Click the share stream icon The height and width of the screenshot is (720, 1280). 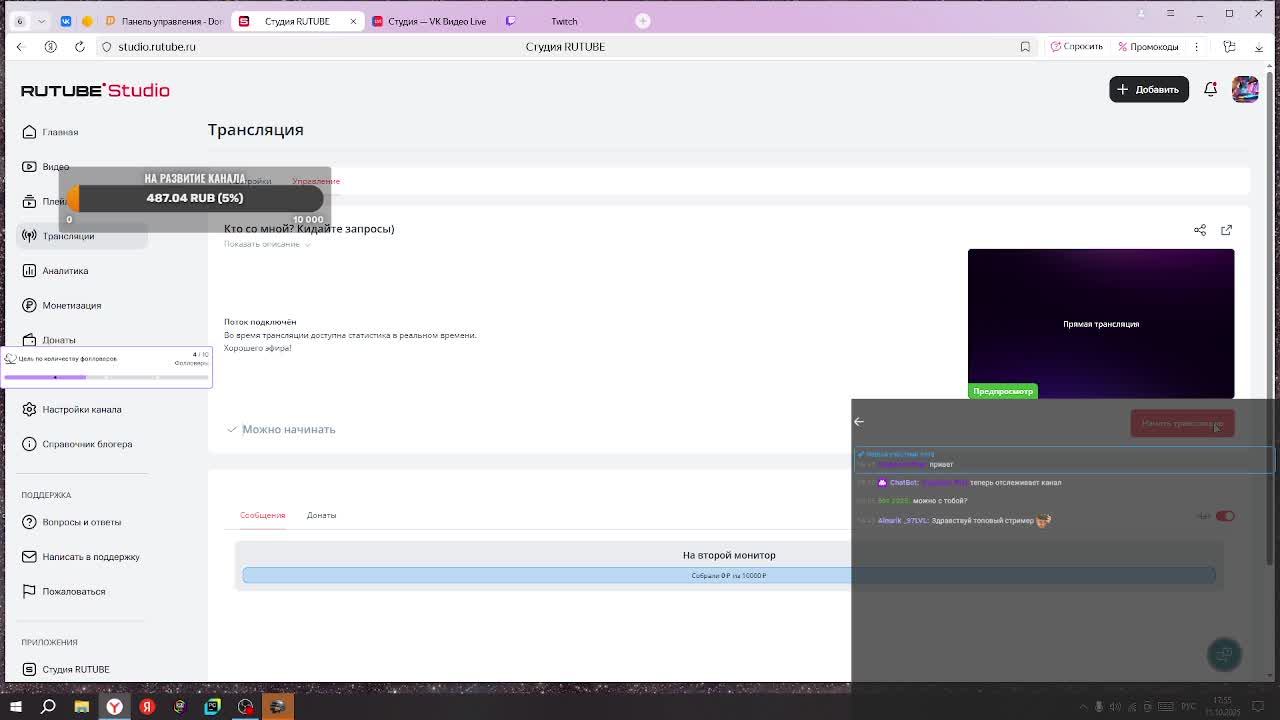pos(1200,230)
